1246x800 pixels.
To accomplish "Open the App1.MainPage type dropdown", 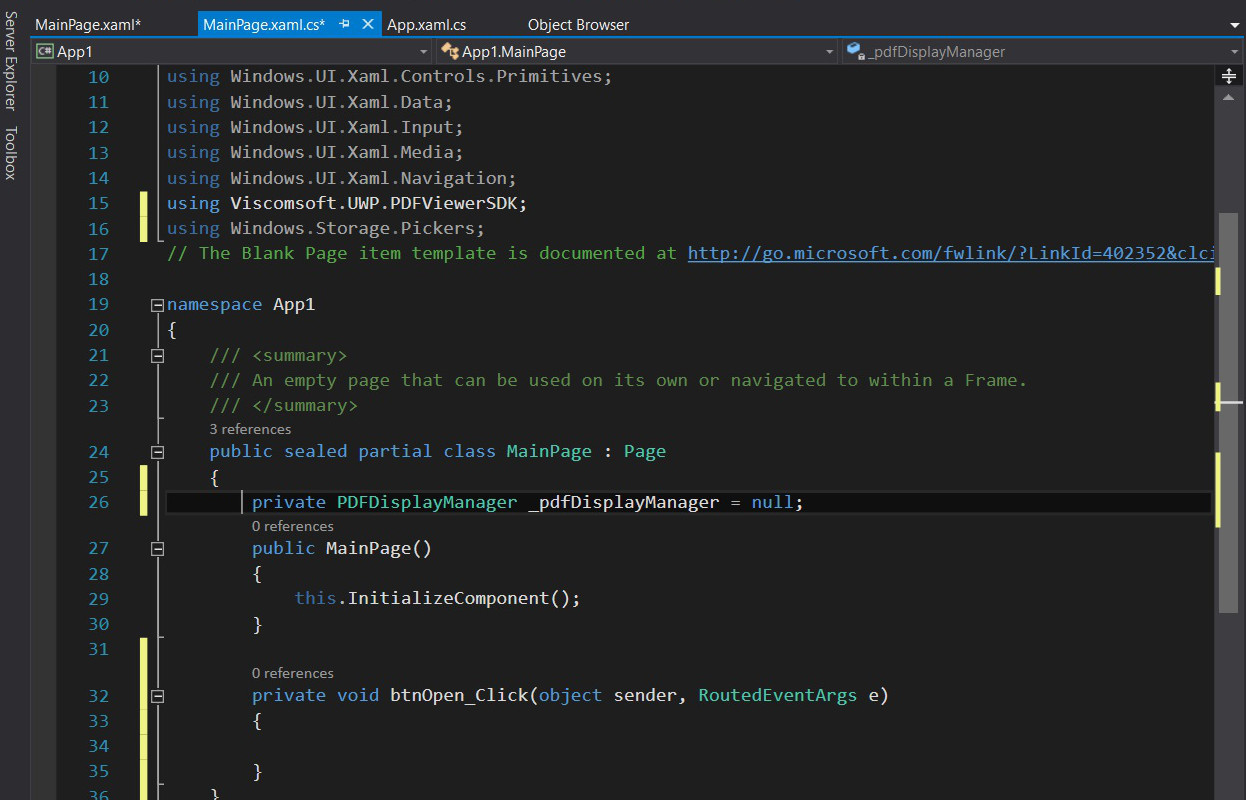I will point(829,51).
